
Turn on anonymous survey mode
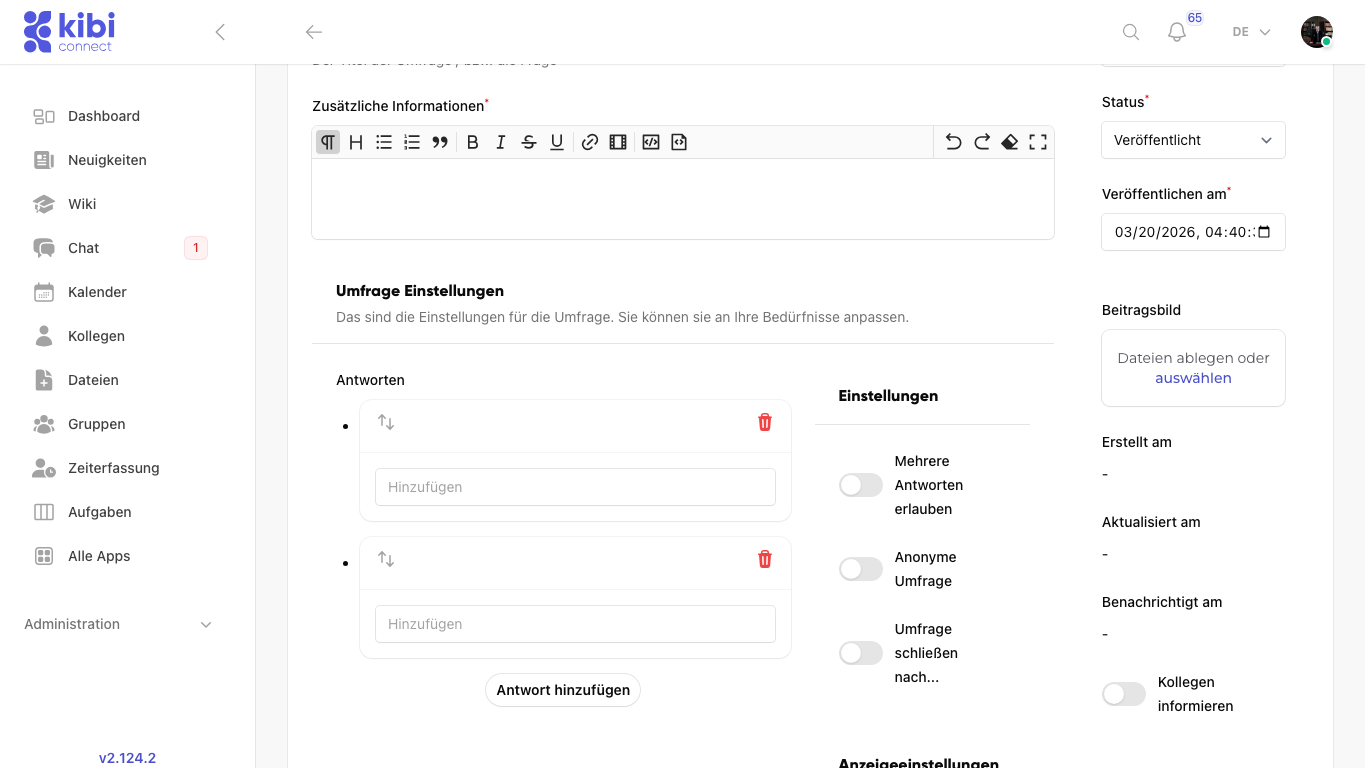tap(860, 568)
